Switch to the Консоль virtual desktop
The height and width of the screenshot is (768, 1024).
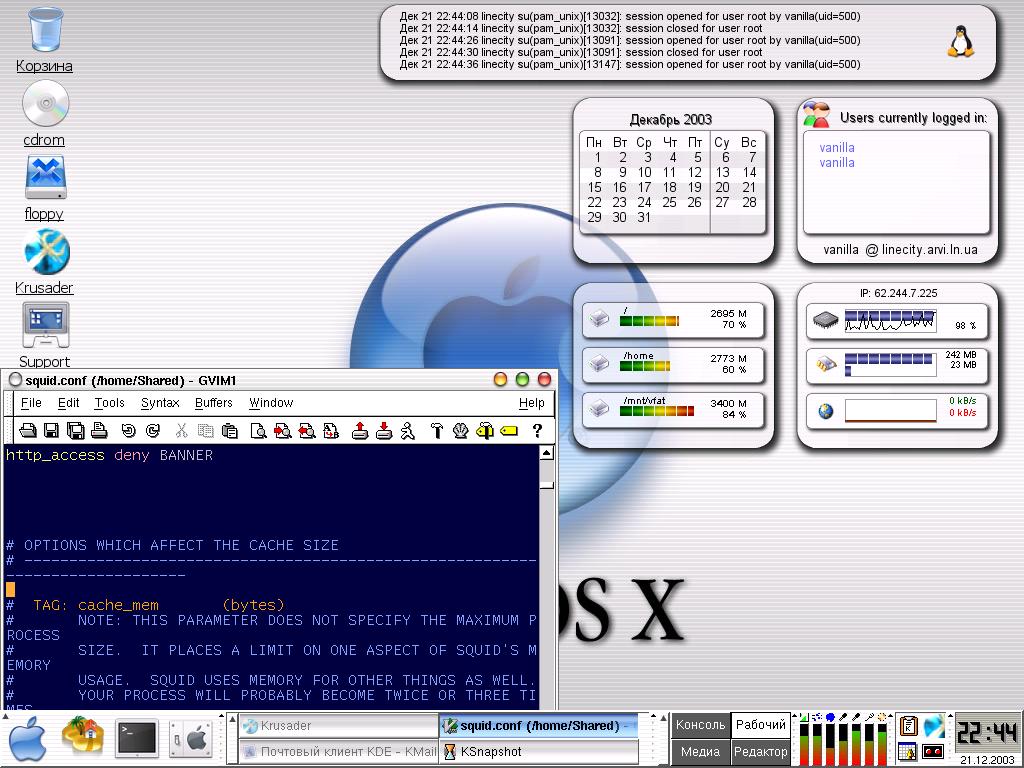(700, 725)
